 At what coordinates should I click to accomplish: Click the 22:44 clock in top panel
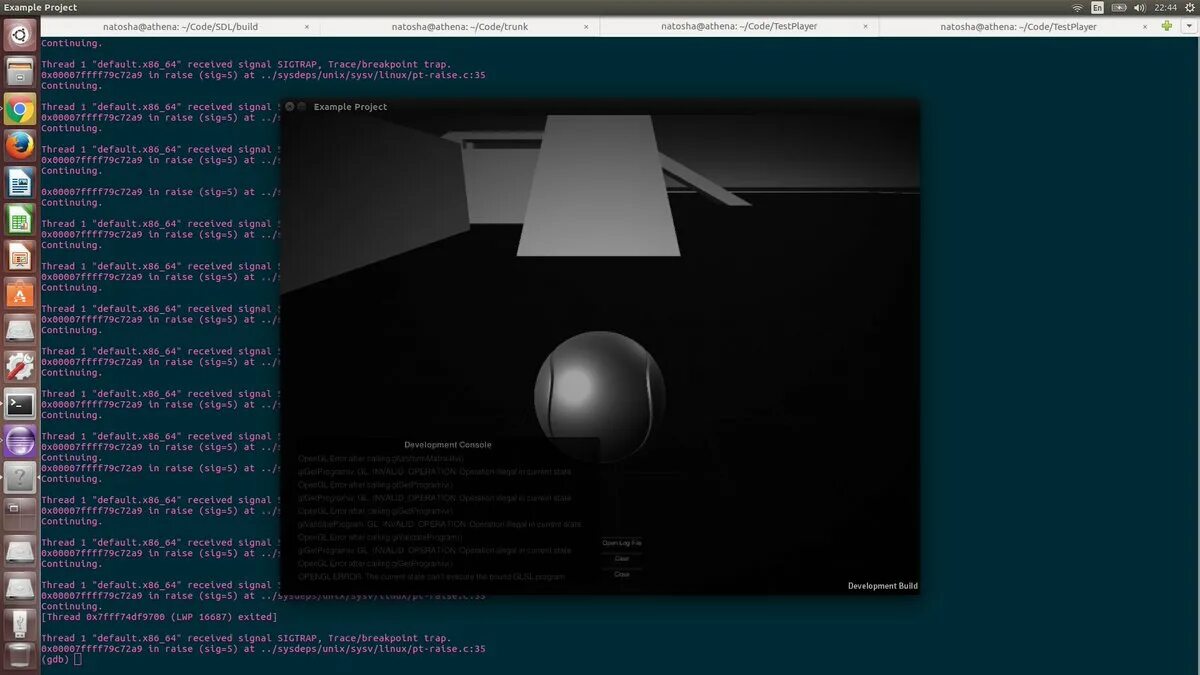(x=1165, y=7)
